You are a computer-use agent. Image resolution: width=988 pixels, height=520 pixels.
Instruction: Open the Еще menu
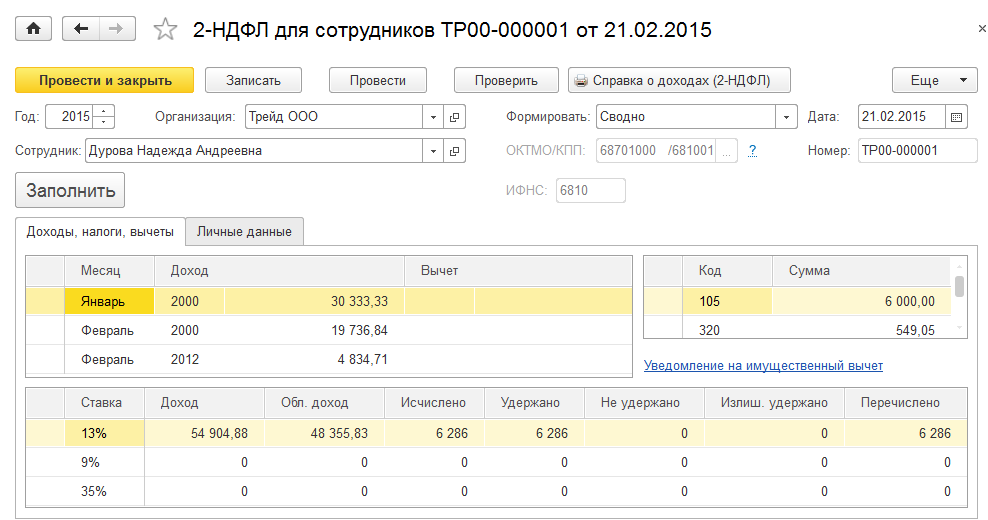(x=934, y=80)
